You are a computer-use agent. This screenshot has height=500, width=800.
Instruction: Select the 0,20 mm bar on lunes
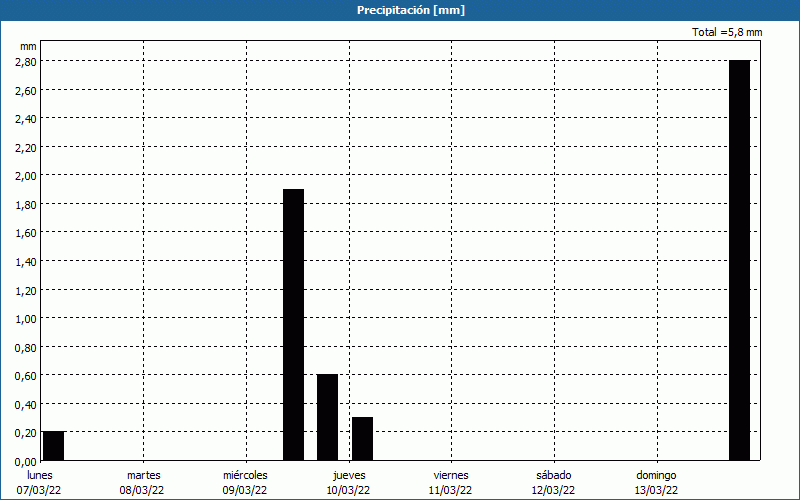coord(54,446)
